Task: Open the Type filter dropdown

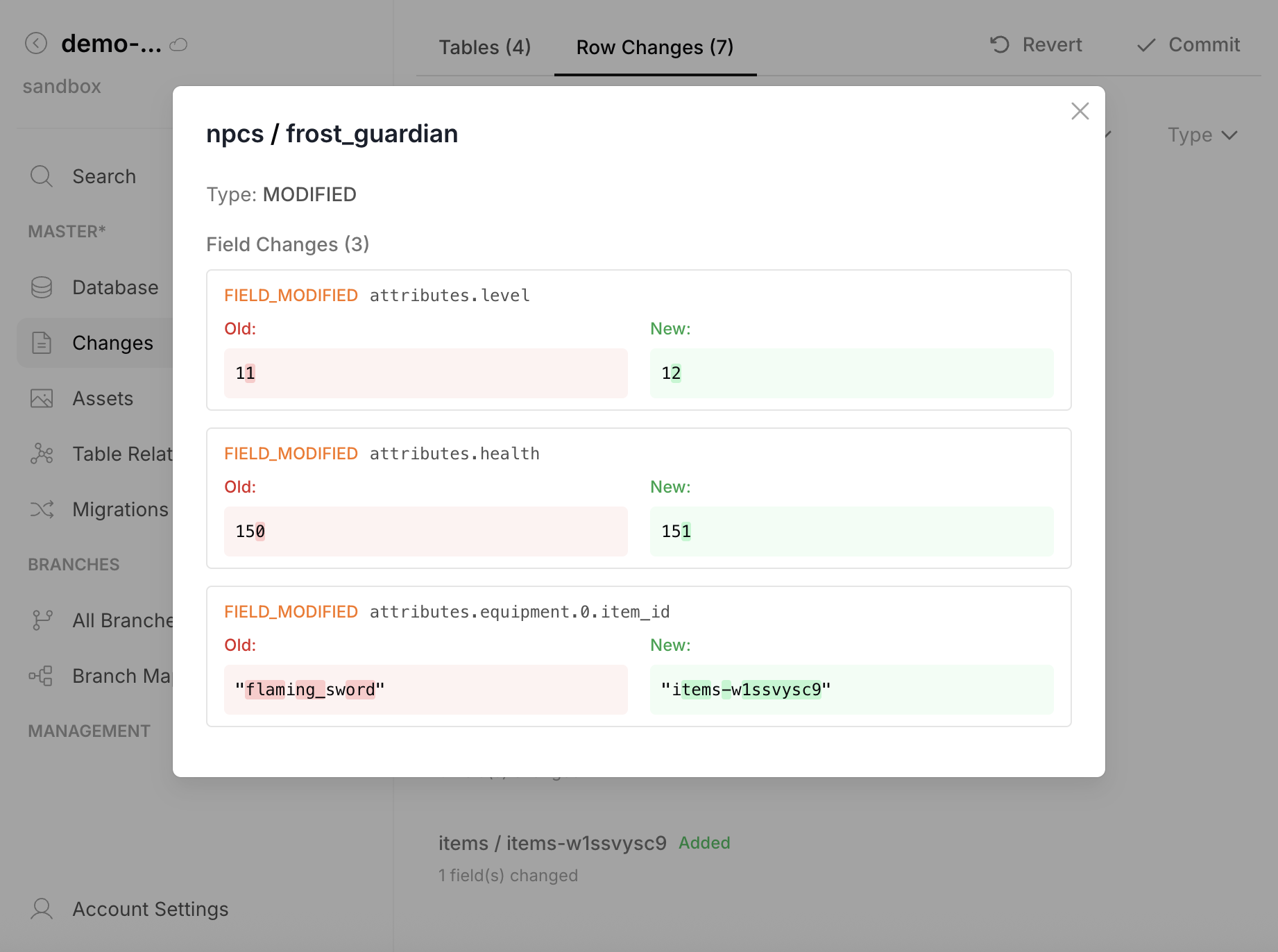Action: point(1202,135)
